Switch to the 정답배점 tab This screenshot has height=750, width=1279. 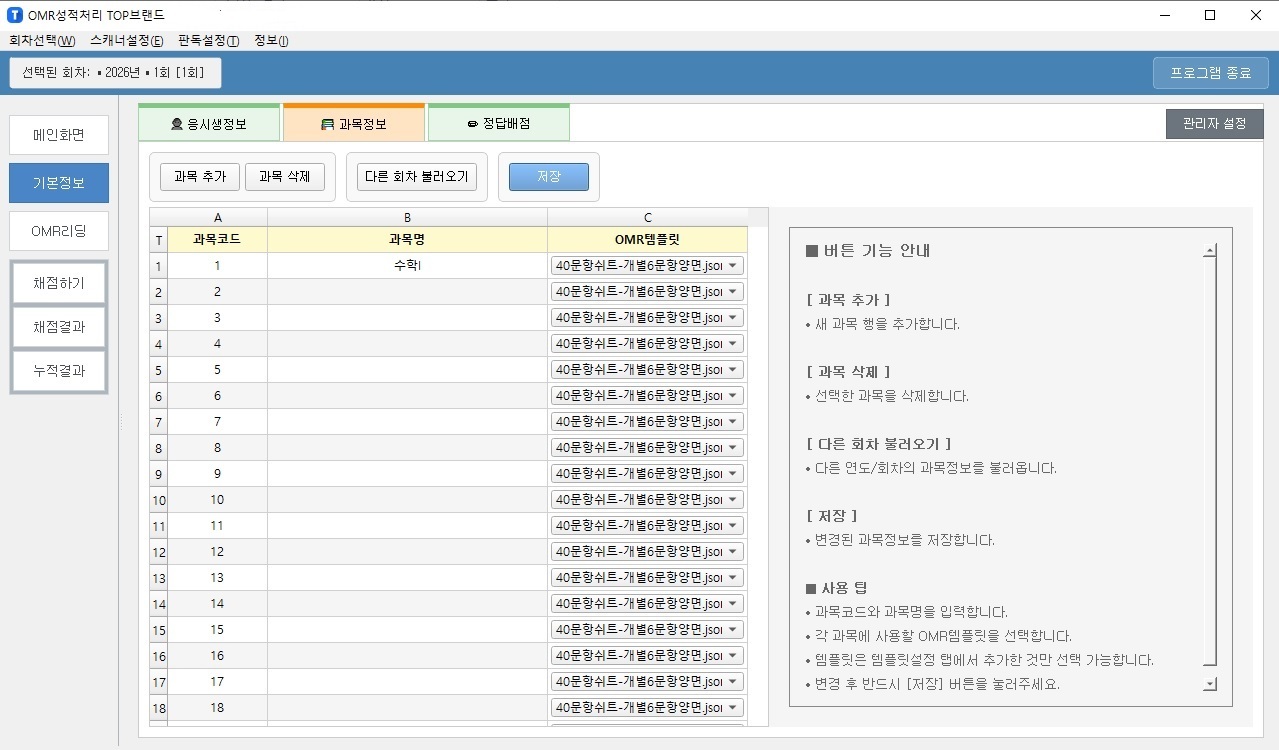(498, 124)
